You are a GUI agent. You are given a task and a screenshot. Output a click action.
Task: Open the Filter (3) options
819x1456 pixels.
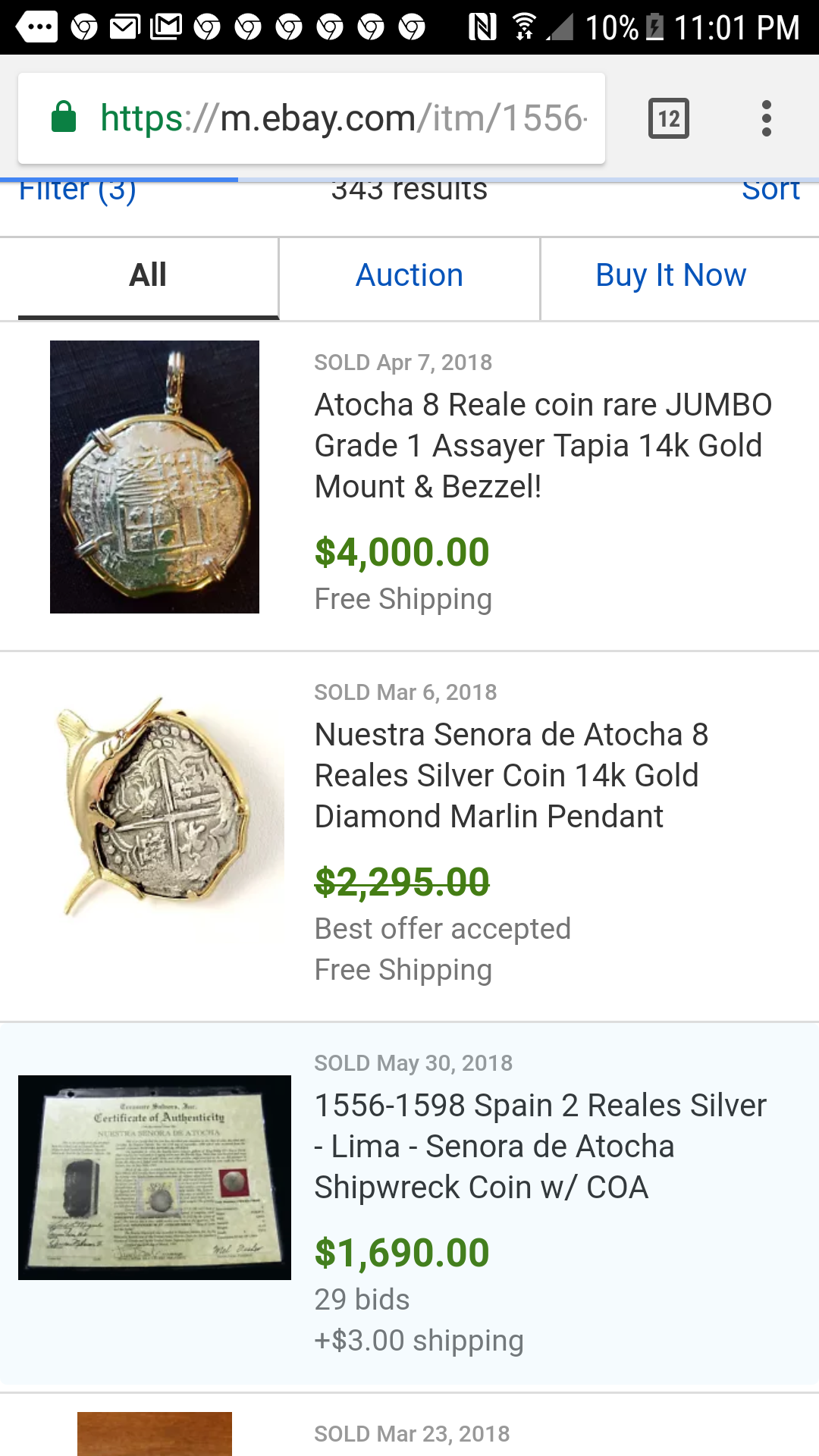(77, 191)
